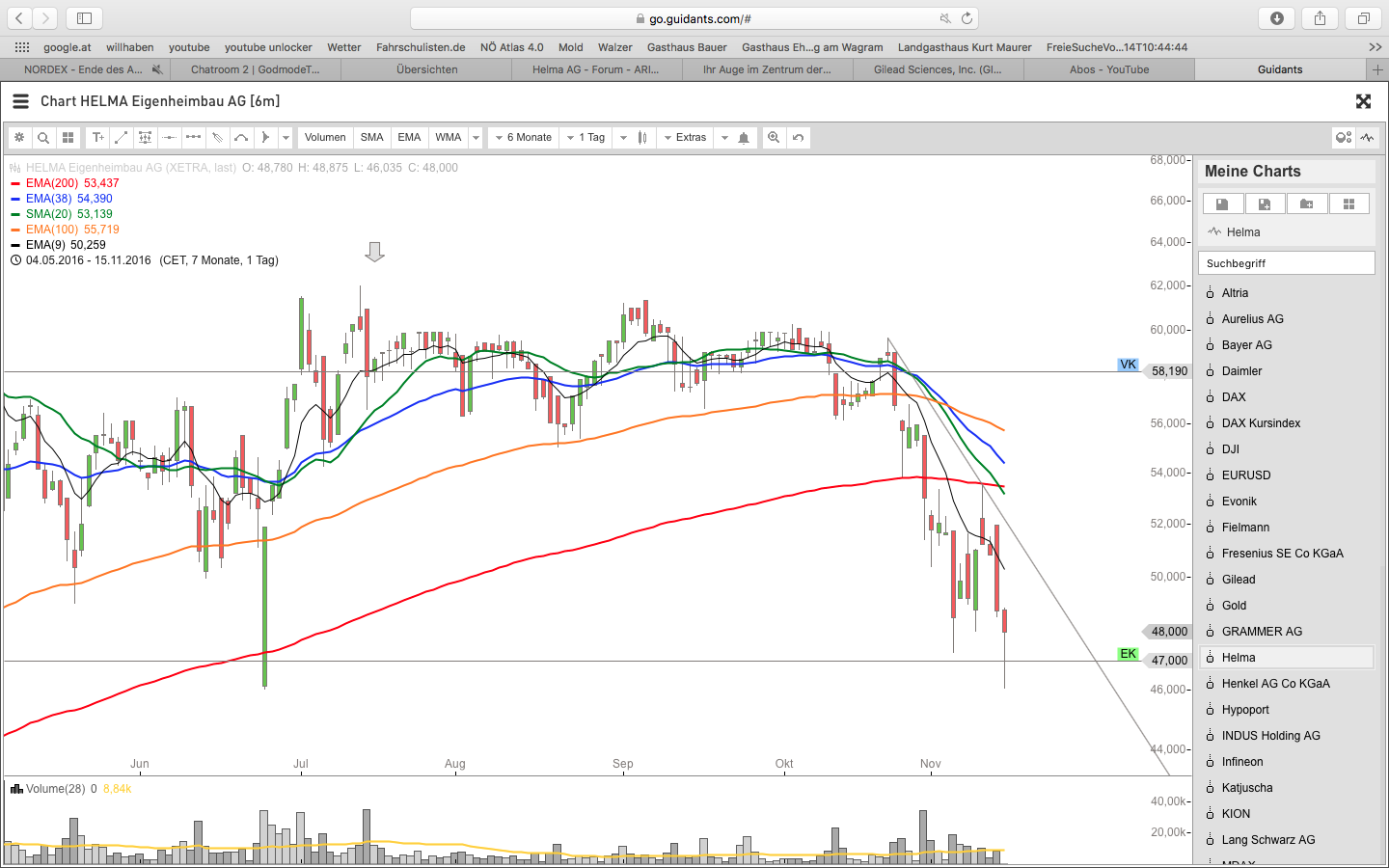Open a new Safari tab with plus button
This screenshot has width=1389, height=868.
click(x=1377, y=69)
